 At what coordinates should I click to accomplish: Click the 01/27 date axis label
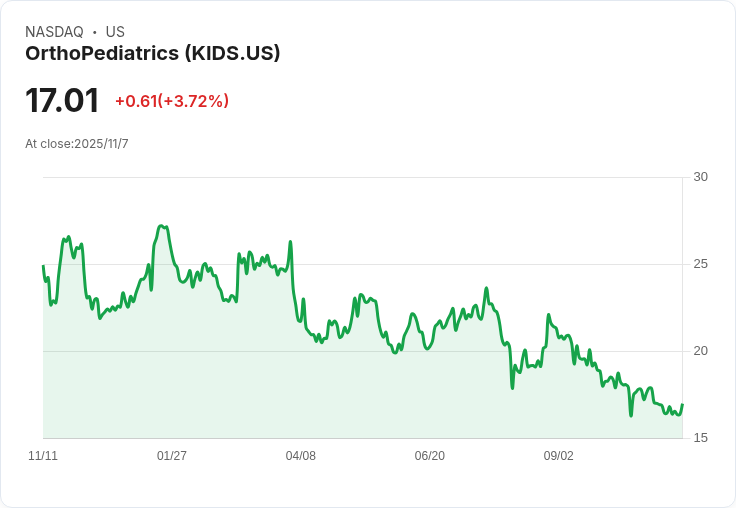point(172,456)
